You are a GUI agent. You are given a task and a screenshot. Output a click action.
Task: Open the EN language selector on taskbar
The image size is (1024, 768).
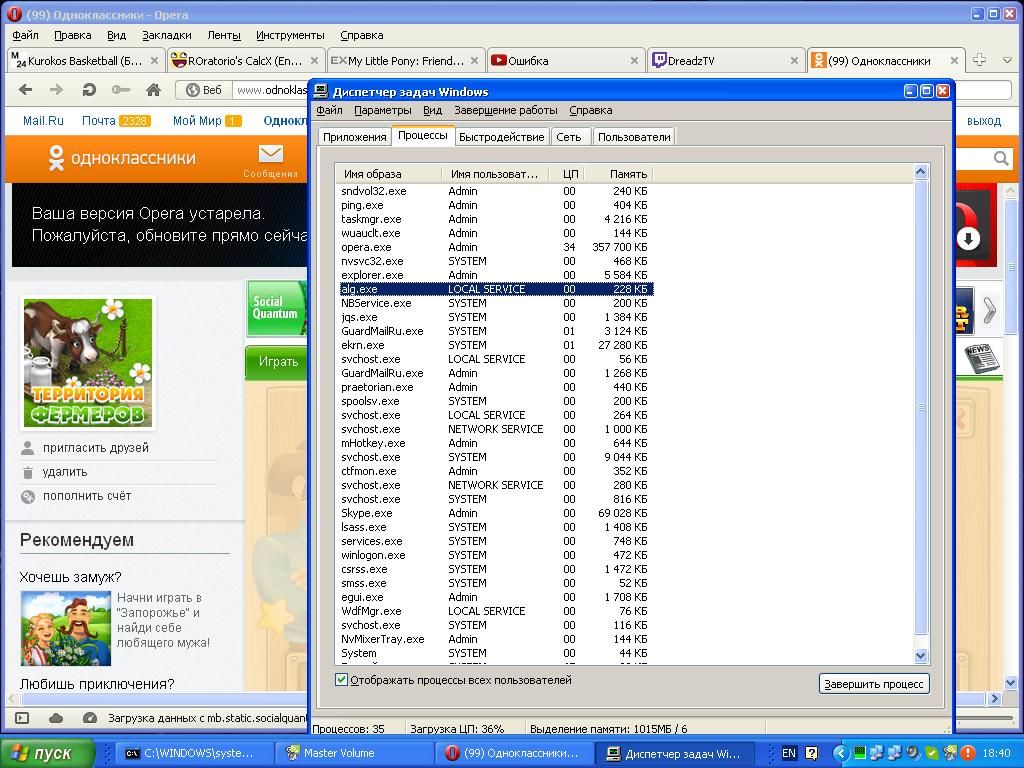tap(789, 753)
